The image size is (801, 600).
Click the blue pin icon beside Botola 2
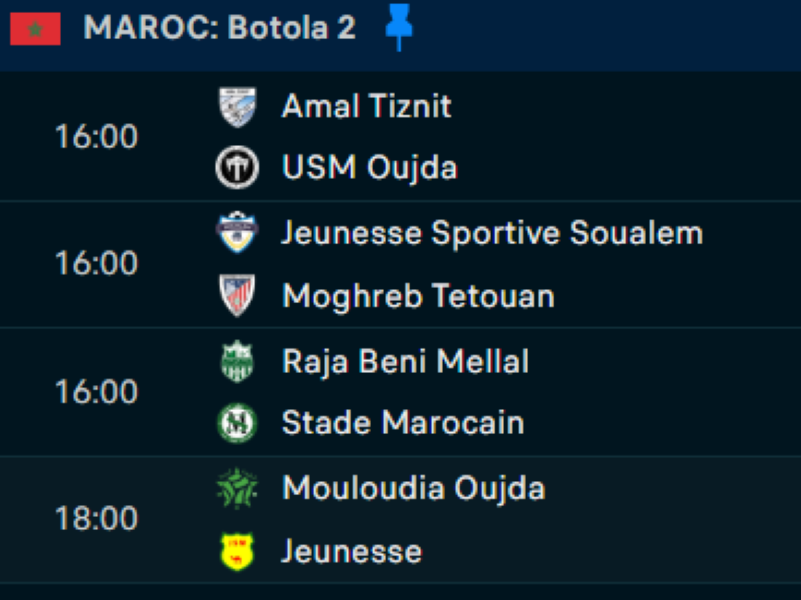tap(399, 27)
